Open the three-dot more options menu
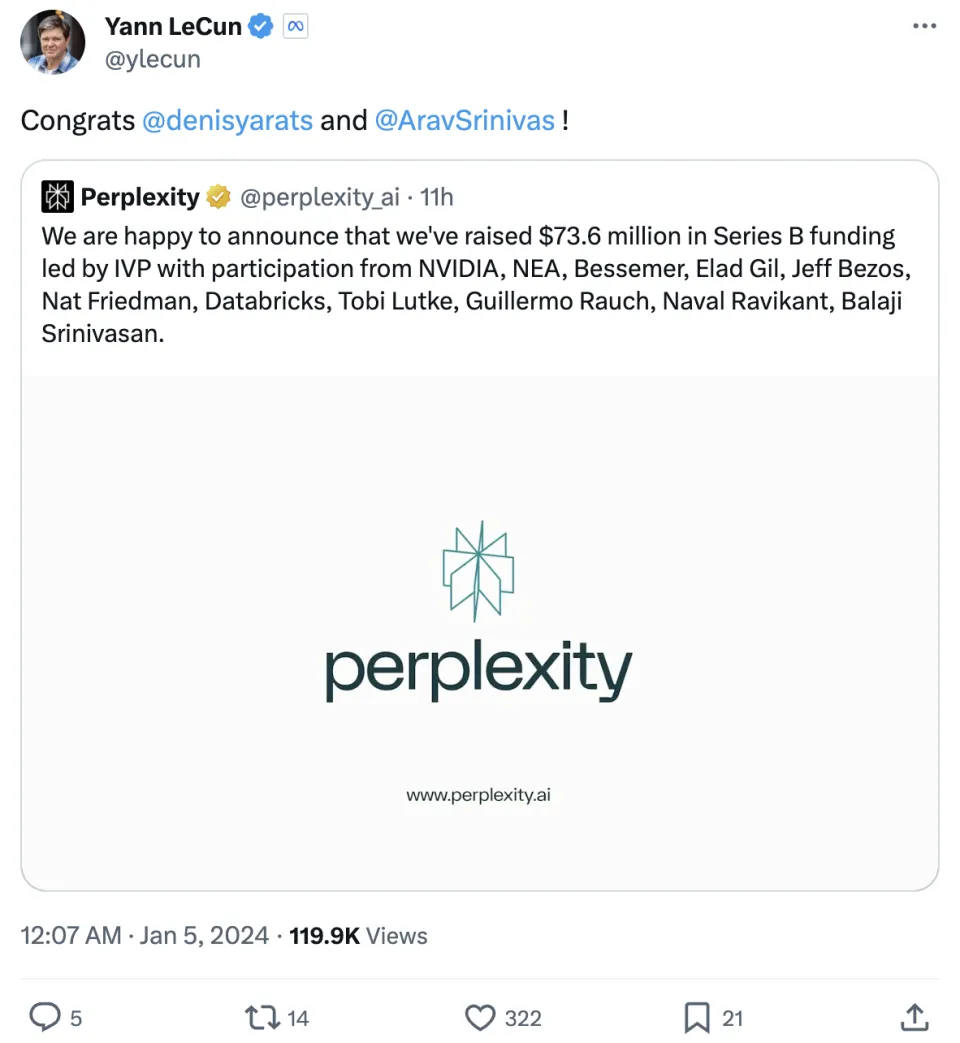Image resolution: width=960 pixels, height=1043 pixels. 924,27
